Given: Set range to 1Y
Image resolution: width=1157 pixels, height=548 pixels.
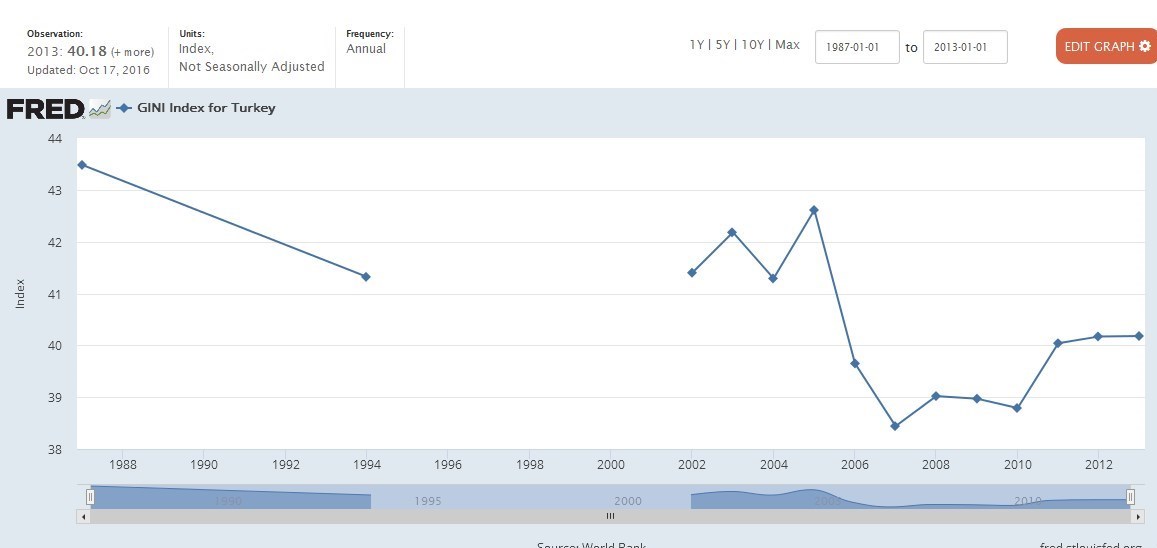Looking at the screenshot, I should [696, 45].
